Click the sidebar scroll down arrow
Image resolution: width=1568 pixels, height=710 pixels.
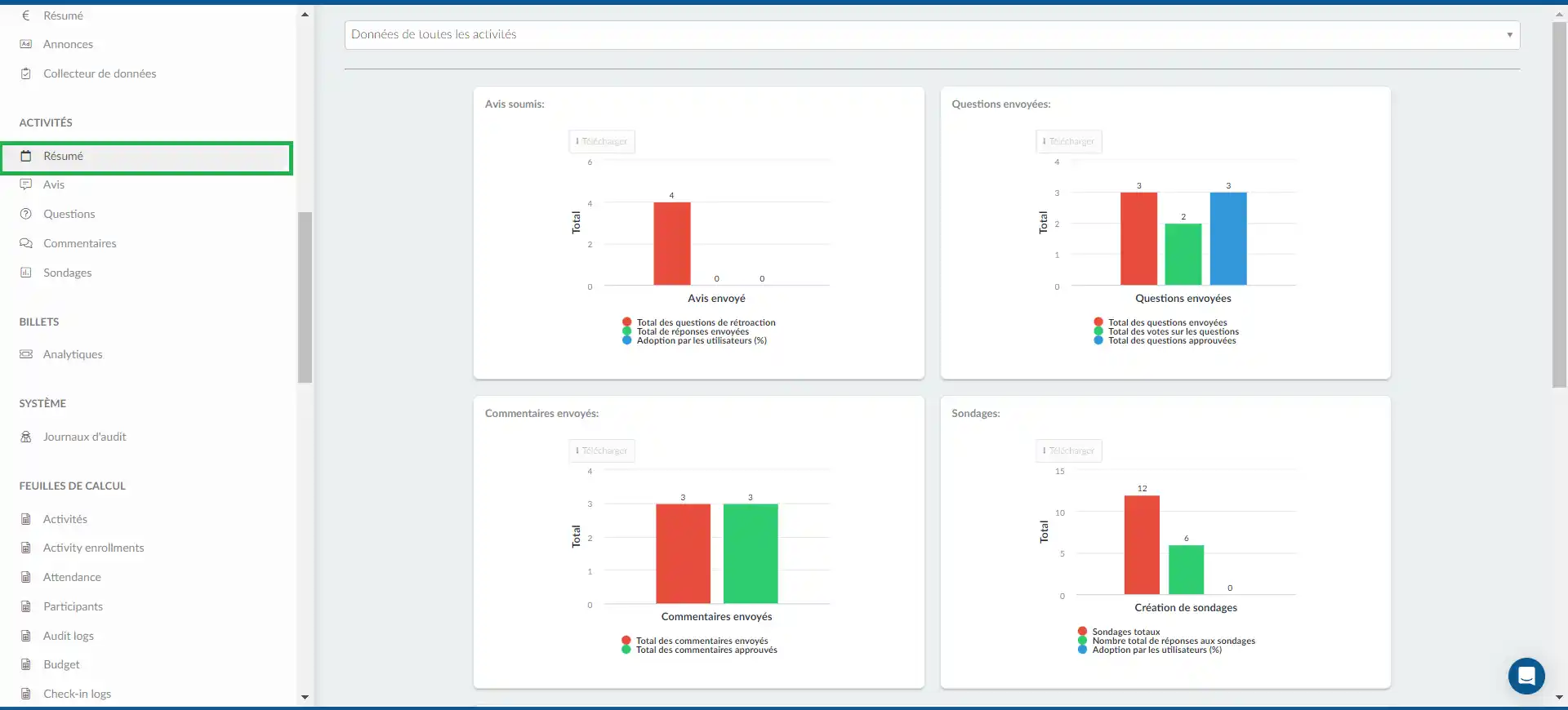point(305,697)
